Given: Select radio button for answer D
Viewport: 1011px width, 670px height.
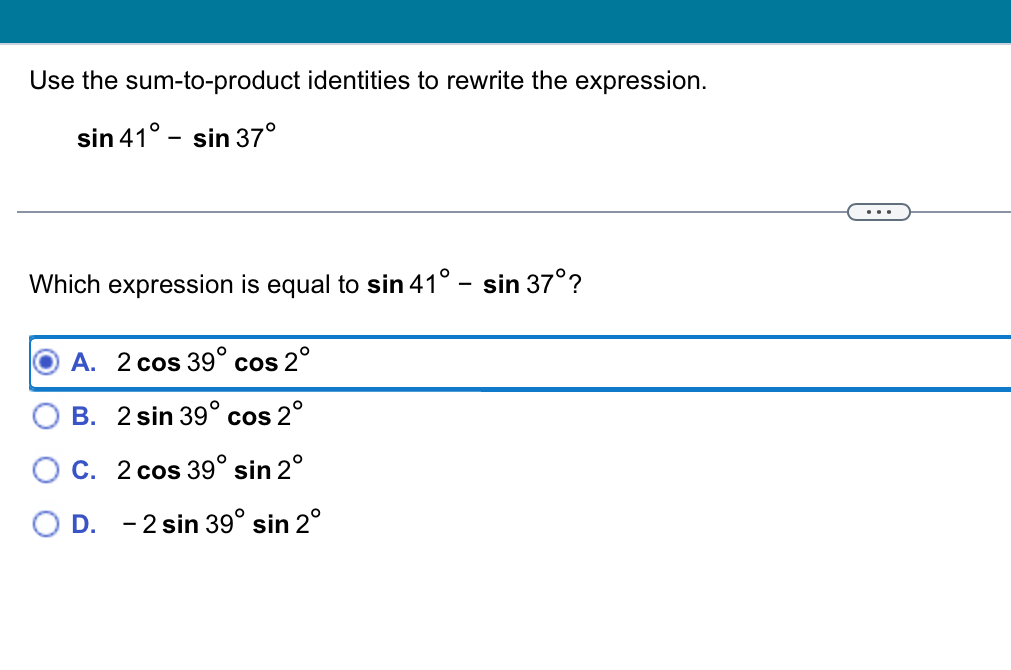Looking at the screenshot, I should [46, 523].
